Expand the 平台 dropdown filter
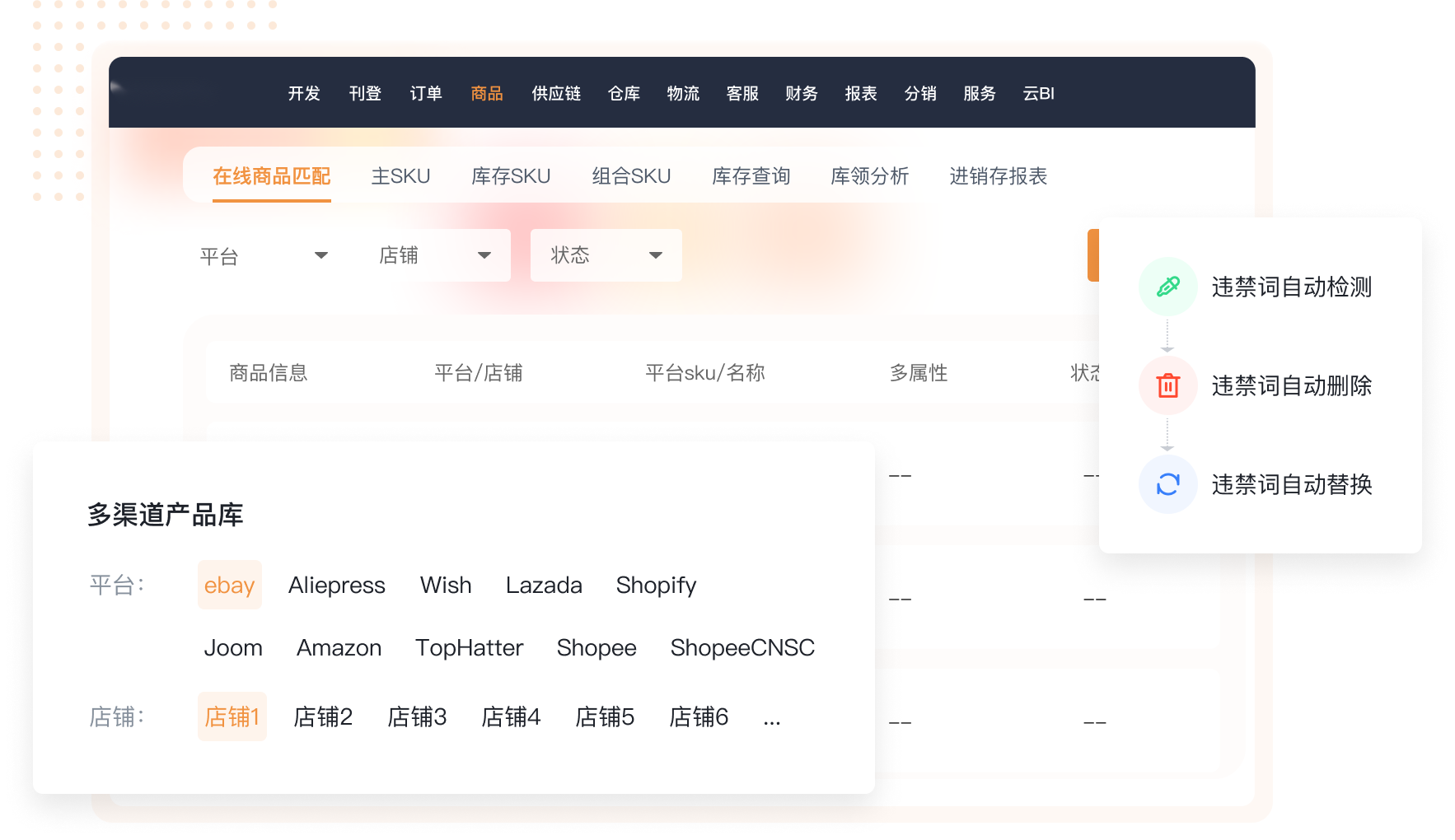 pyautogui.click(x=264, y=256)
